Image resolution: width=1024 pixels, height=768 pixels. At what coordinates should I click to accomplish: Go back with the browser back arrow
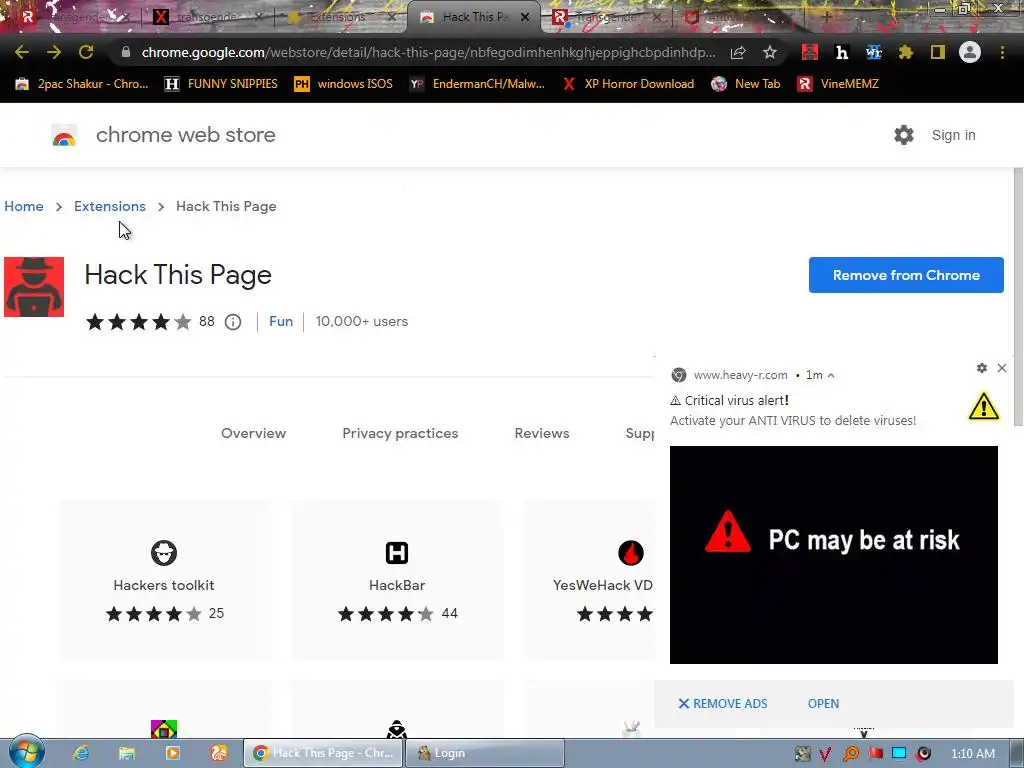click(22, 52)
